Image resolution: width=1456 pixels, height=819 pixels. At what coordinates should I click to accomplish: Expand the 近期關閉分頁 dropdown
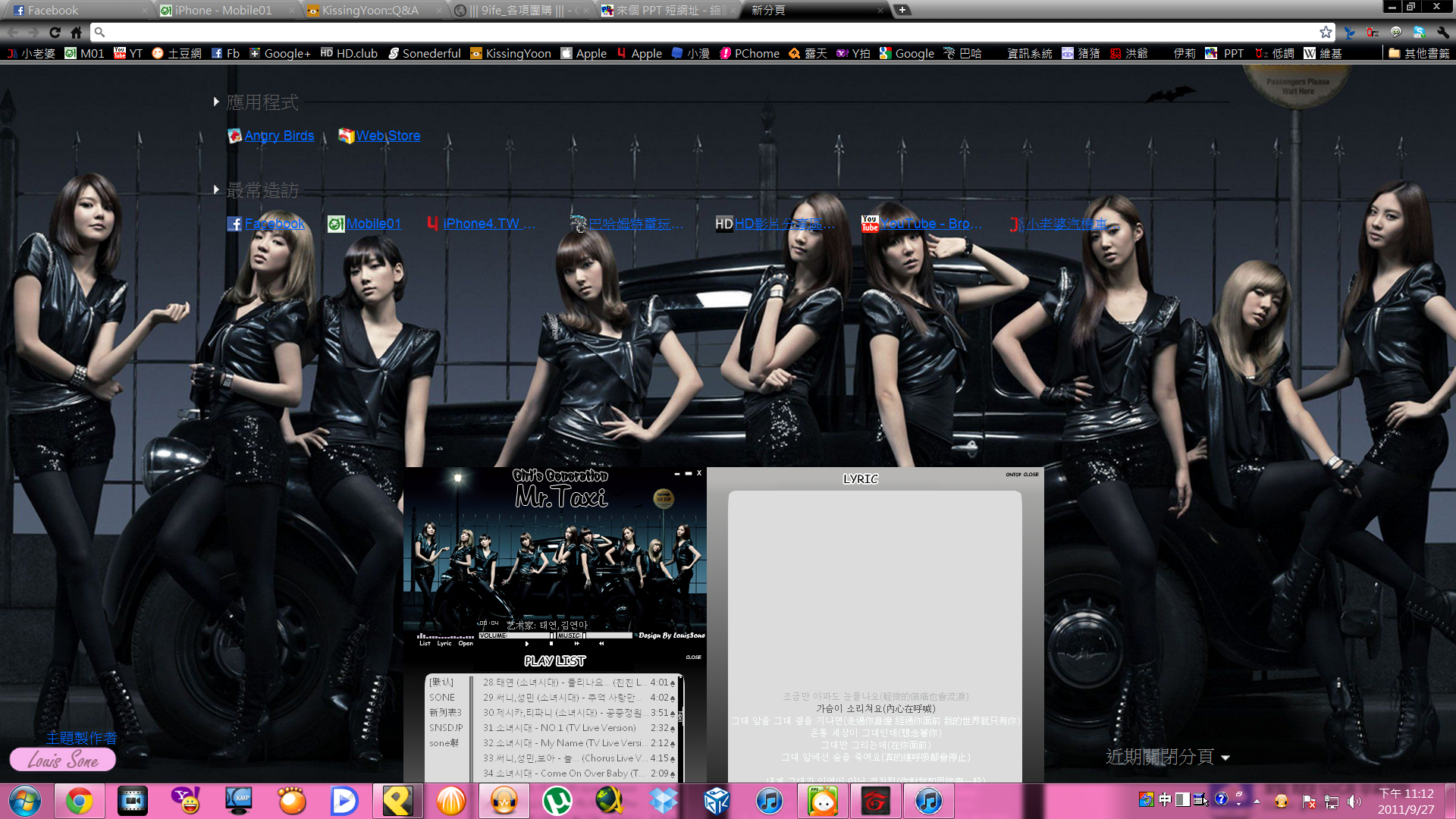(x=1225, y=758)
